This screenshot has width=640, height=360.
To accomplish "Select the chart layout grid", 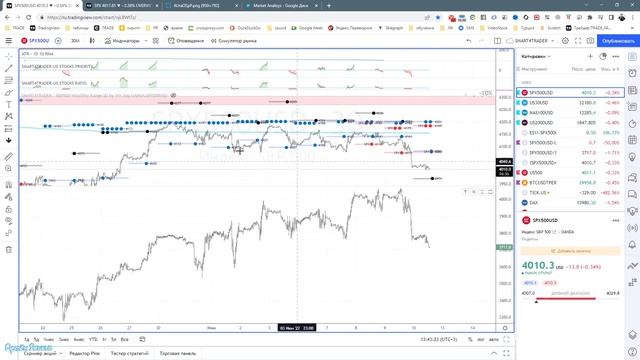I will click(497, 41).
